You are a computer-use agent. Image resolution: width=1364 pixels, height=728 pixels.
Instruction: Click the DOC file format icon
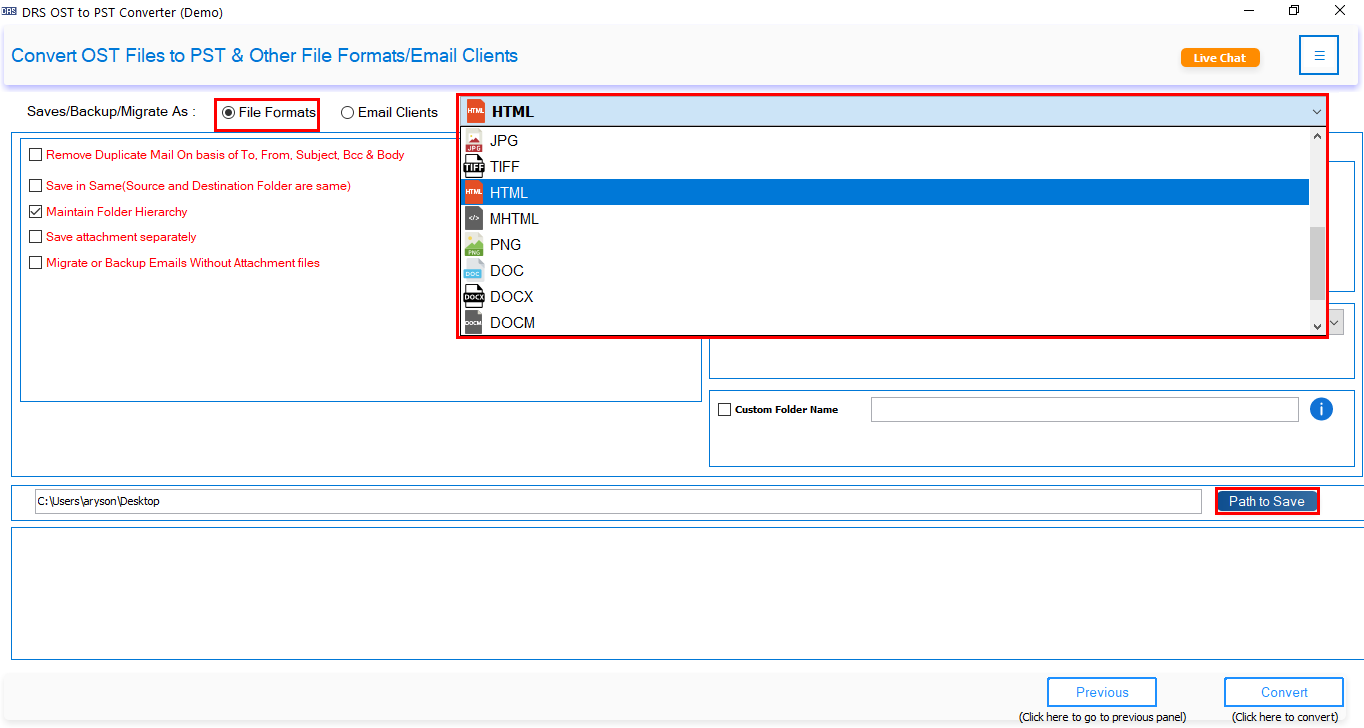[x=474, y=271]
